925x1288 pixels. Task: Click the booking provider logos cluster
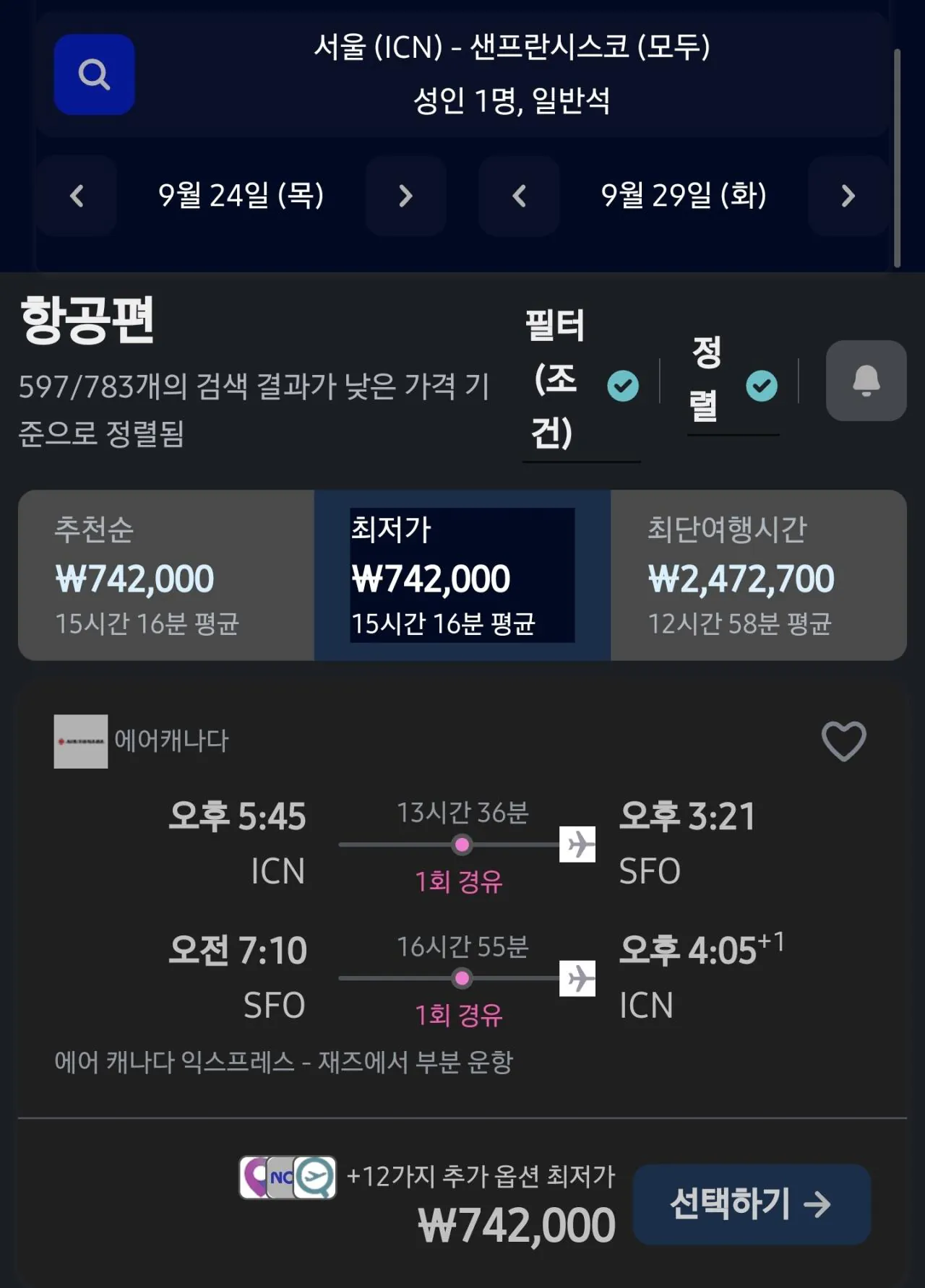pos(288,1177)
